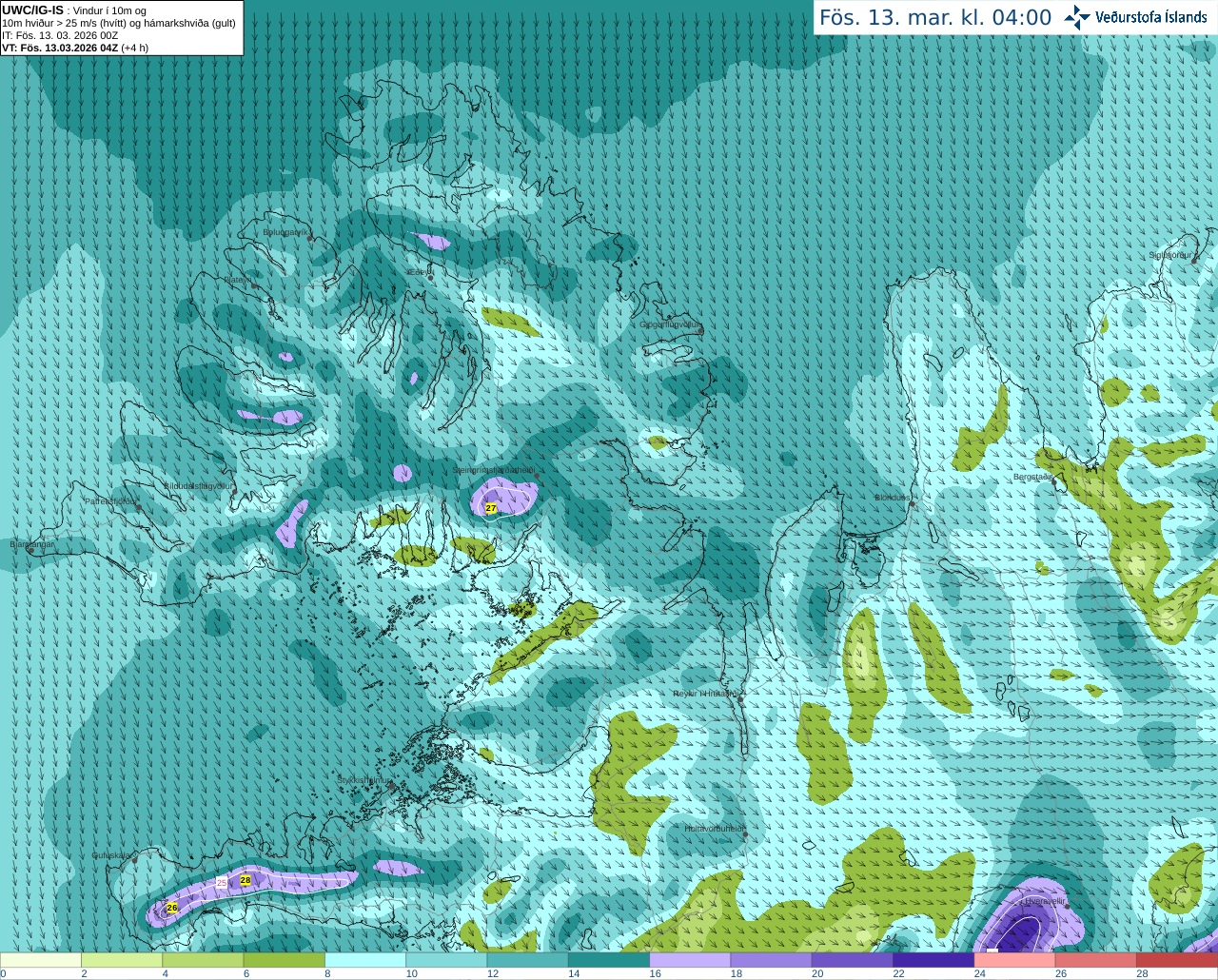Screen dimensions: 1218x980
Task: Click the Siglufjörður station label
Action: coord(1171,255)
